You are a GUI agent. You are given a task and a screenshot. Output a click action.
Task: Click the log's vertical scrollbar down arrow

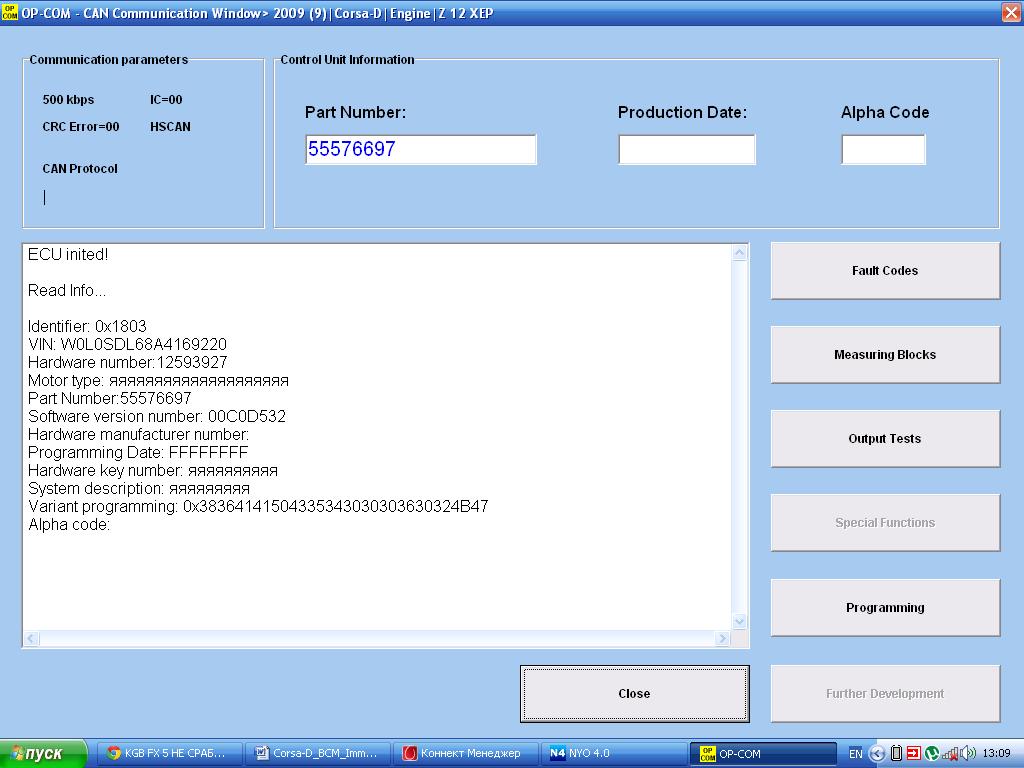tap(739, 621)
